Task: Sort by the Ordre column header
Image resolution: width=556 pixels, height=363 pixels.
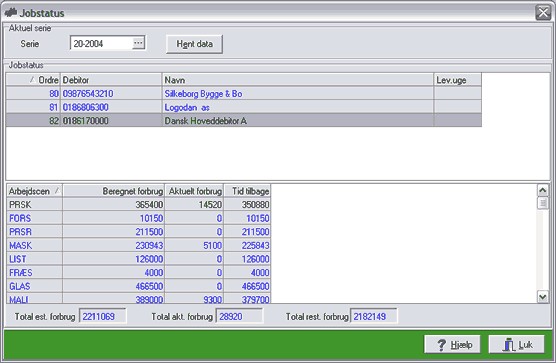Action: (x=33, y=80)
